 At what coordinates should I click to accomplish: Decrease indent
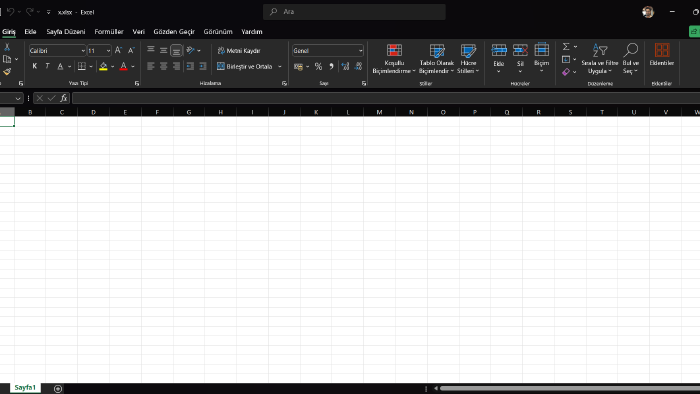pos(190,66)
